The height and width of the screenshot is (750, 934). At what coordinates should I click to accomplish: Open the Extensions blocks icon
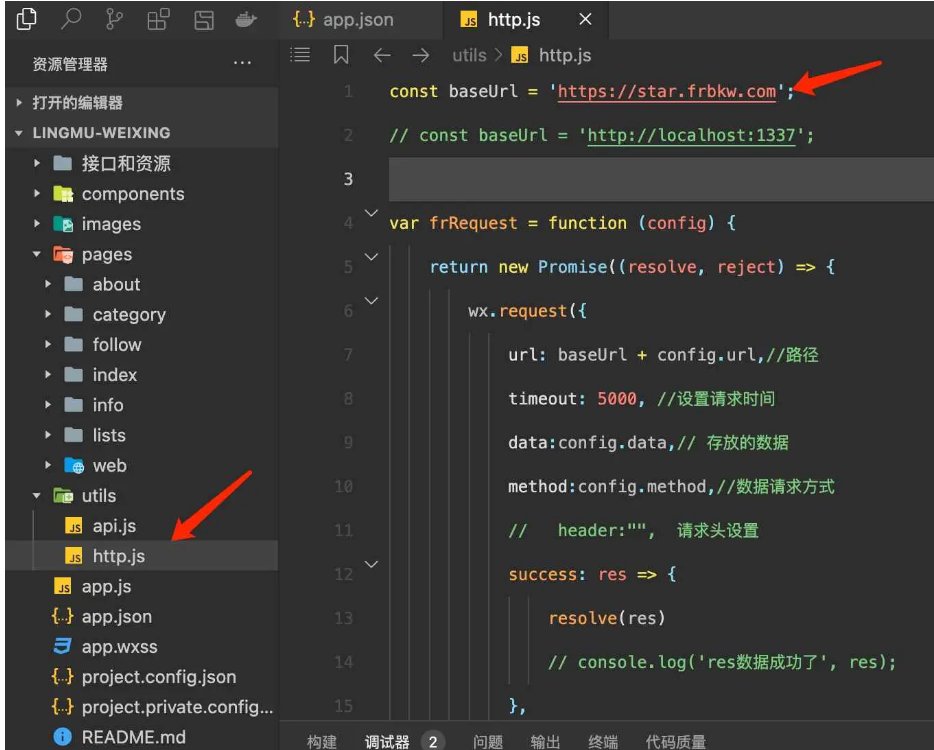pyautogui.click(x=158, y=19)
